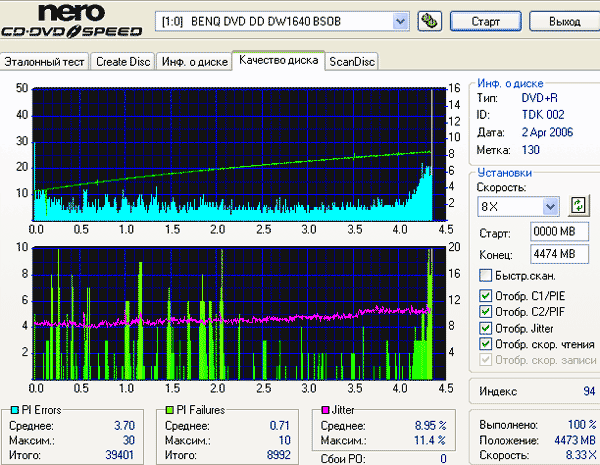The height and width of the screenshot is (465, 600).
Task: Expand the 8X speed dropdown
Action: pos(550,207)
